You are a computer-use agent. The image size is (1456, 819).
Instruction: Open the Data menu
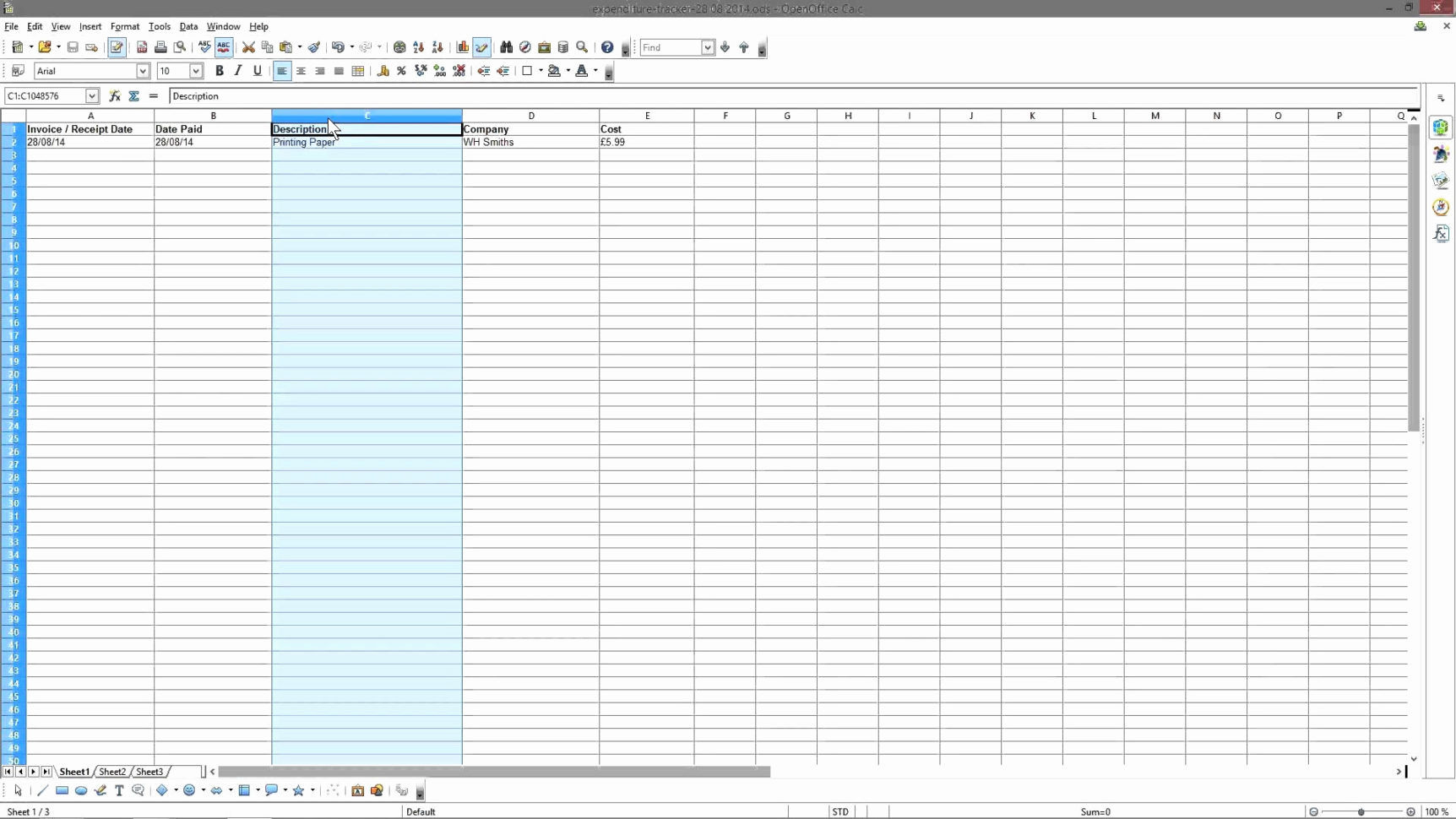[189, 26]
